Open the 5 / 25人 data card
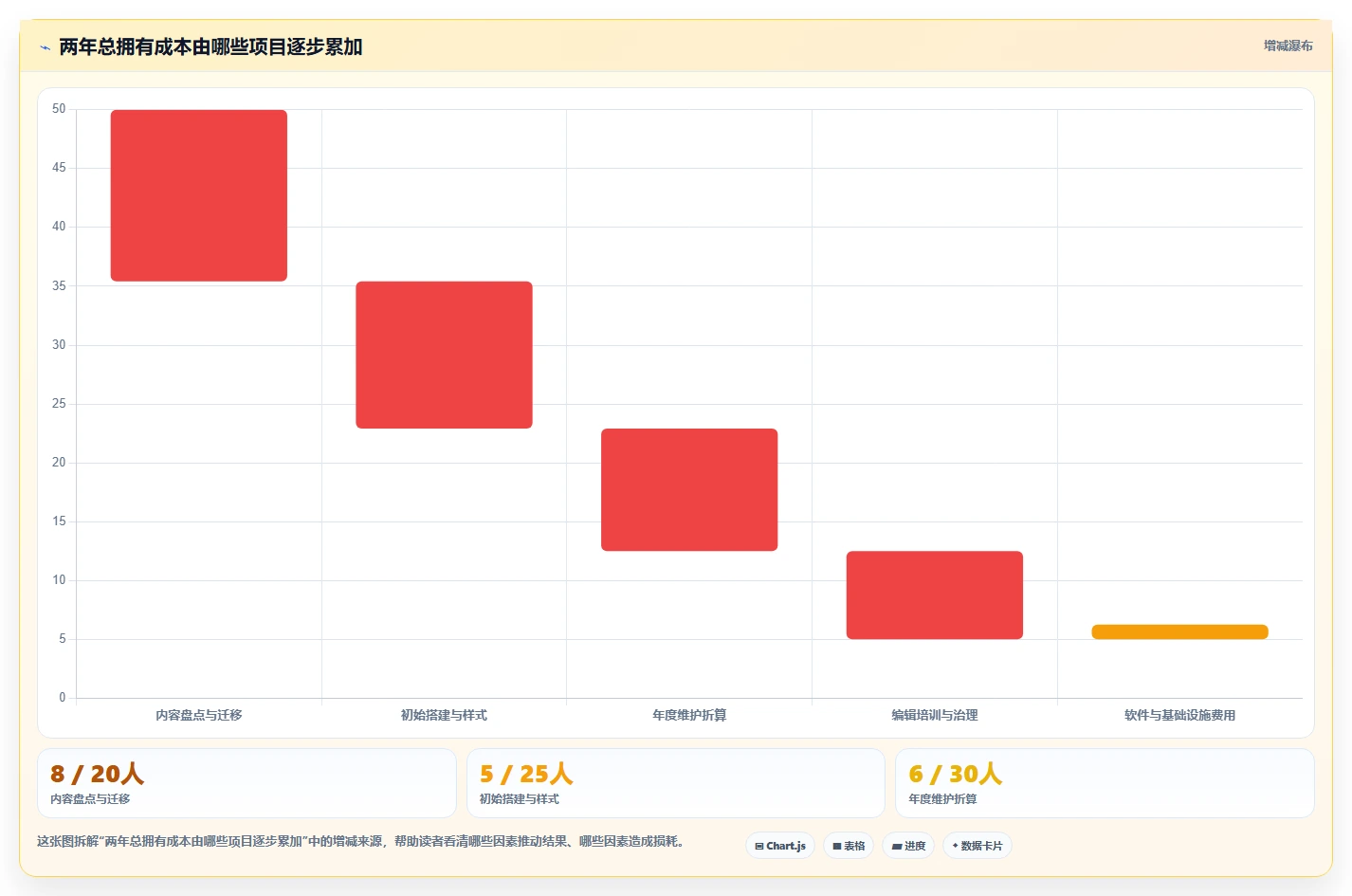This screenshot has width=1352, height=896. coord(675,783)
